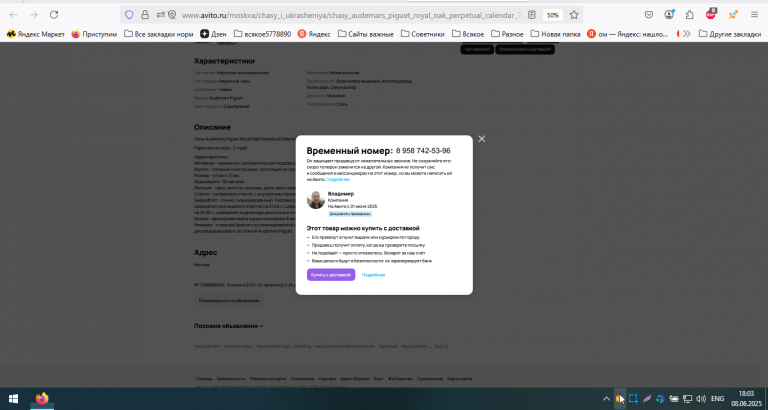
Task: Click the blue-green swirl tray icon
Action: click(660, 399)
